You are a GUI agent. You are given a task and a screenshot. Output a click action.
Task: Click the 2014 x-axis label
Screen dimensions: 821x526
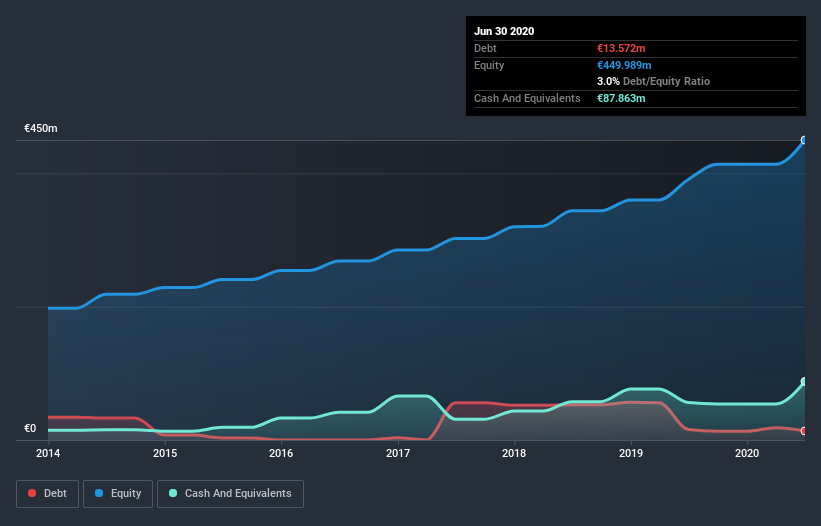48,453
